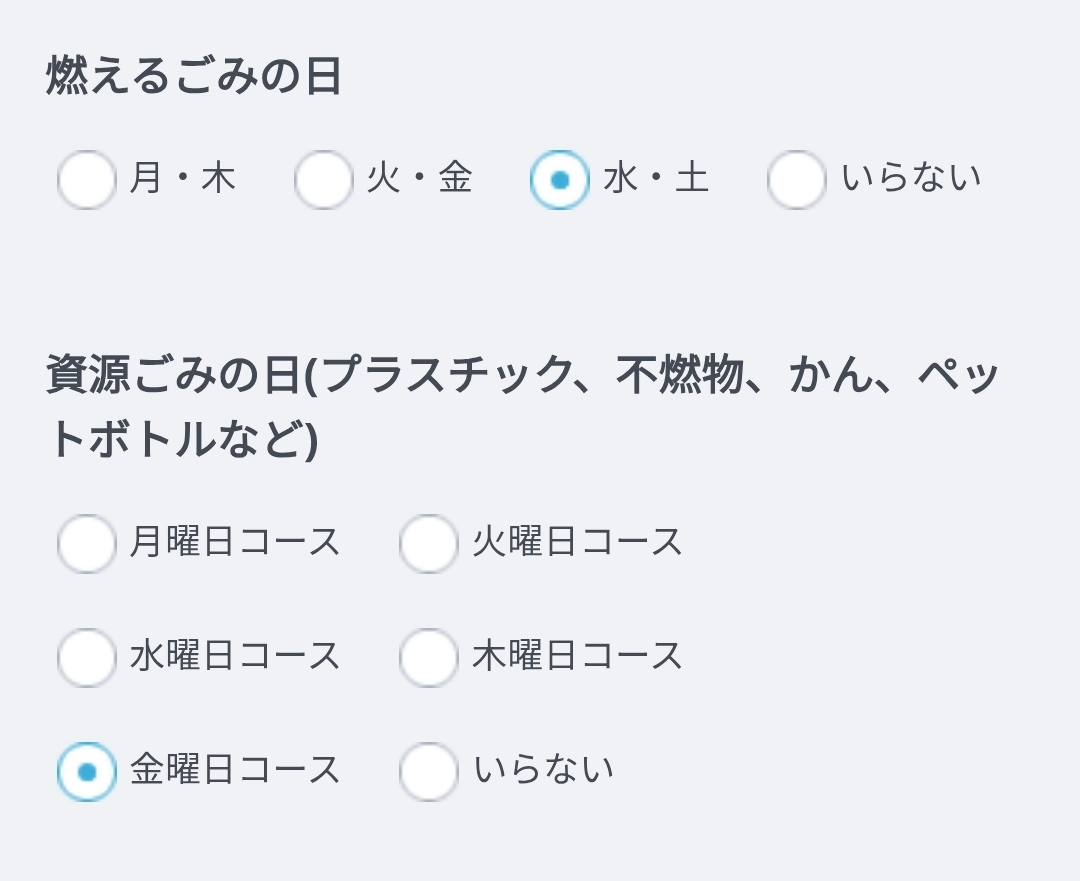Image resolution: width=1080 pixels, height=881 pixels.
Task: Select the 水・土 radio button
Action: click(x=559, y=180)
